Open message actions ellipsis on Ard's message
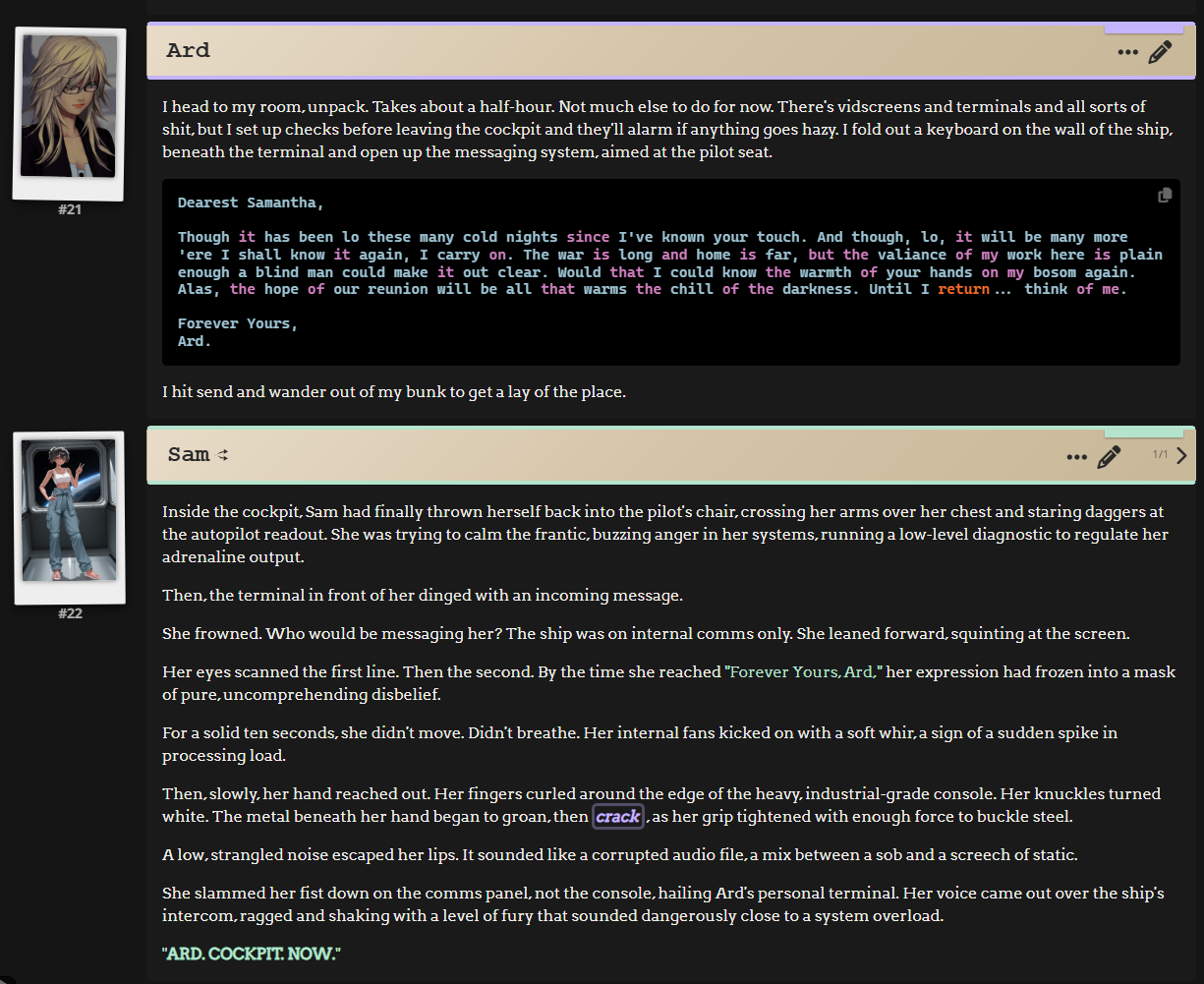The image size is (1204, 984). 1127,52
